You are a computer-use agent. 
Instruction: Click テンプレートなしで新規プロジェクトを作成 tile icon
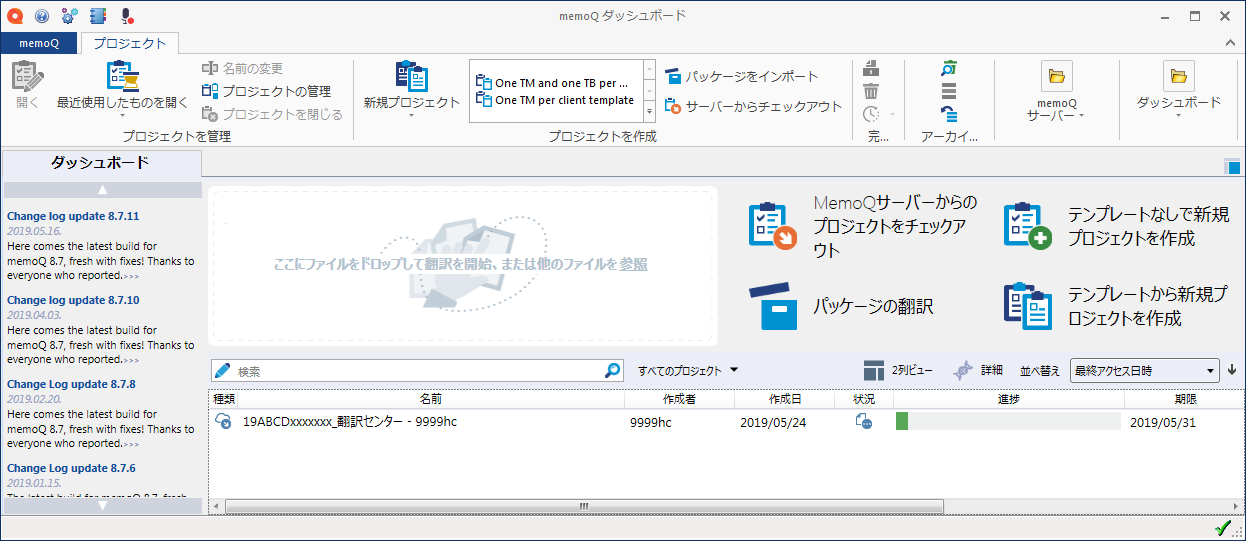1027,224
